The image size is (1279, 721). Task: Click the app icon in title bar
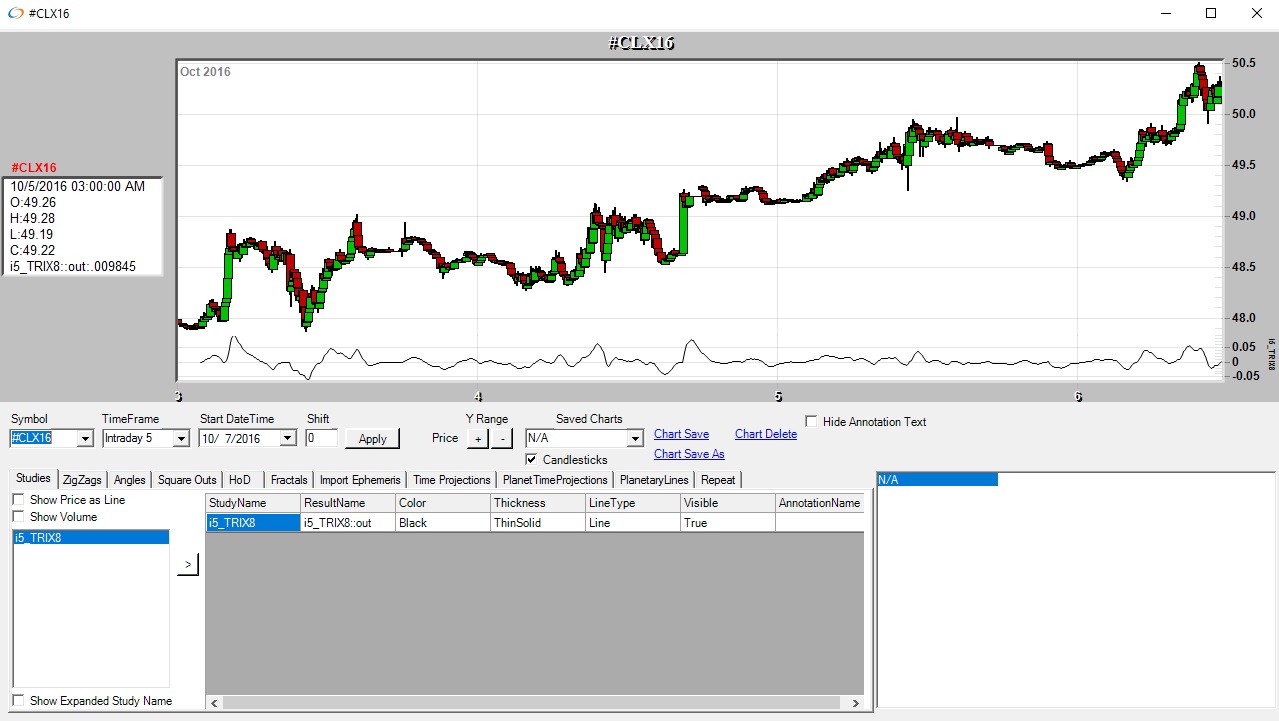pyautogui.click(x=15, y=13)
